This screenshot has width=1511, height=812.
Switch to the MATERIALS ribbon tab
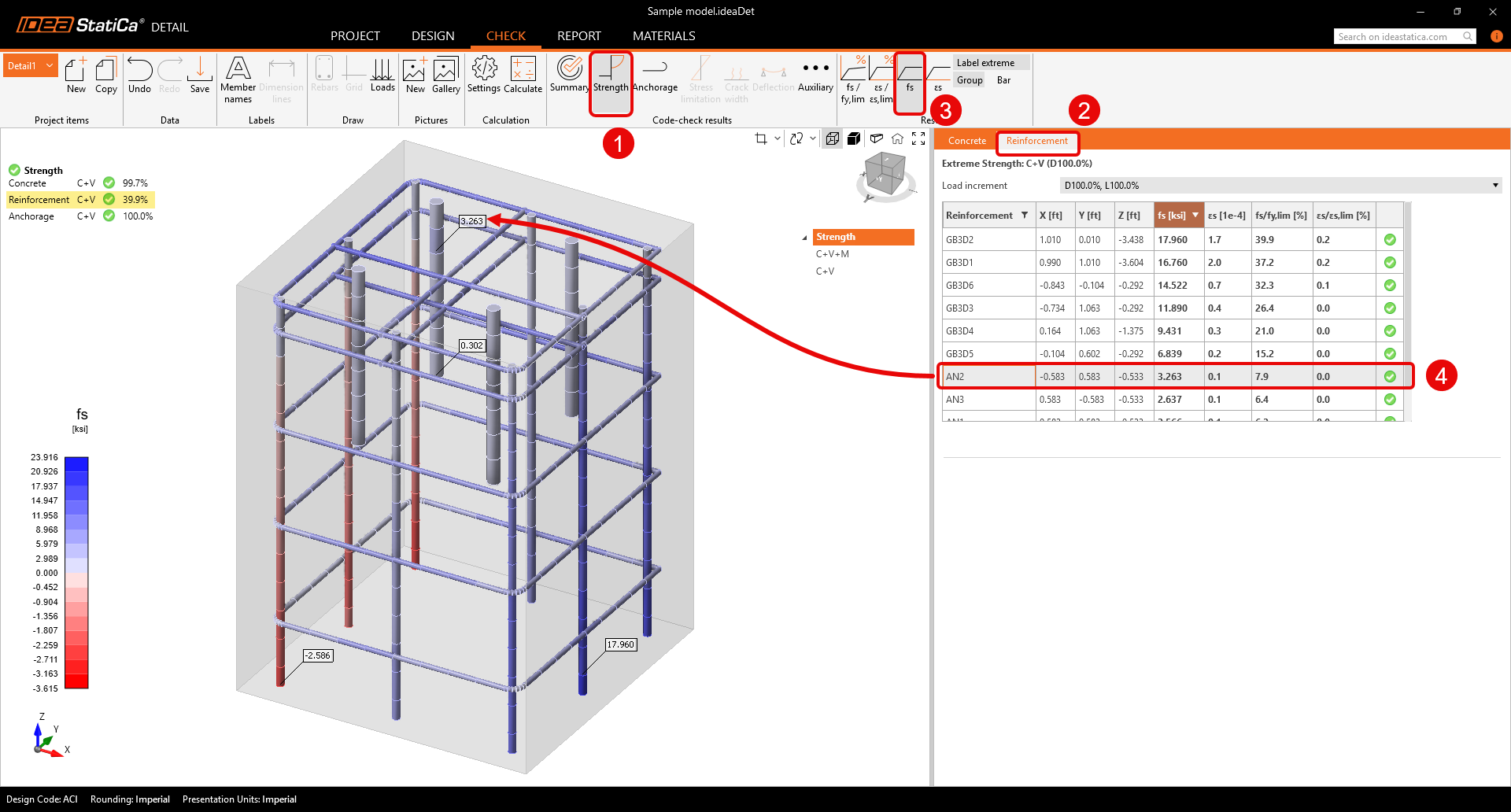(663, 35)
